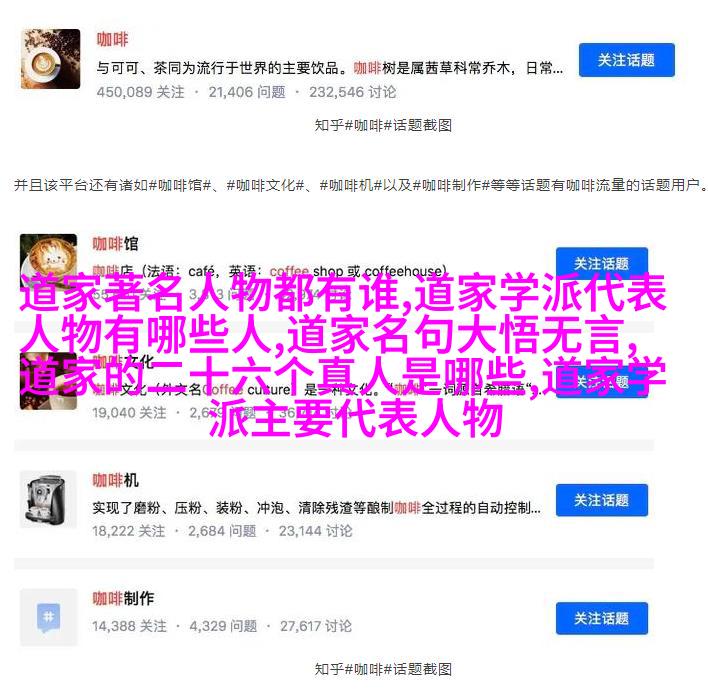The image size is (708, 700).
Task: Follow the 咖啡制作 topic with 关注话题
Action: (601, 618)
